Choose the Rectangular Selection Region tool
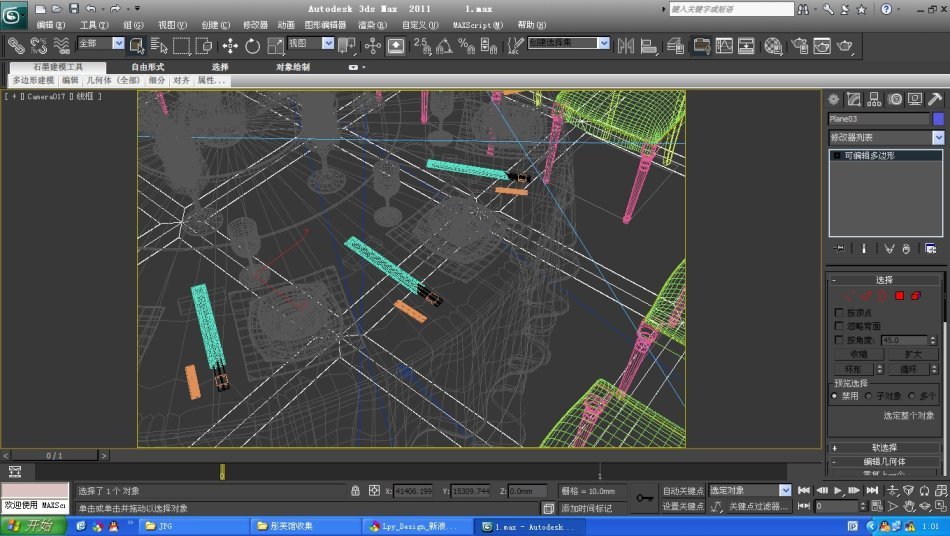Viewport: 950px width, 536px height. coord(181,45)
